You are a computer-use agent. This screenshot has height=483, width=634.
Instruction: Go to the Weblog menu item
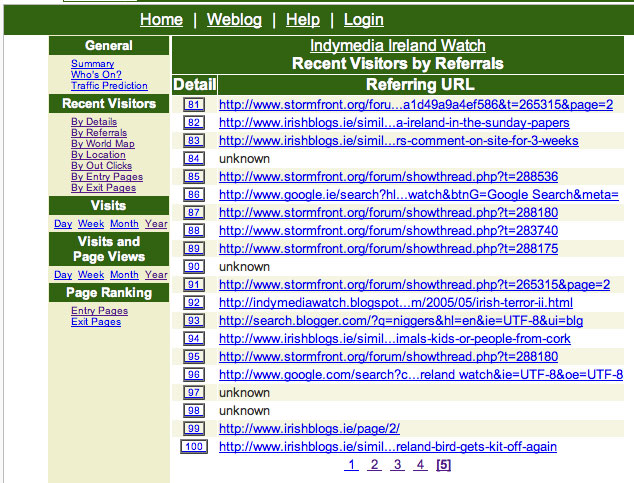point(234,20)
